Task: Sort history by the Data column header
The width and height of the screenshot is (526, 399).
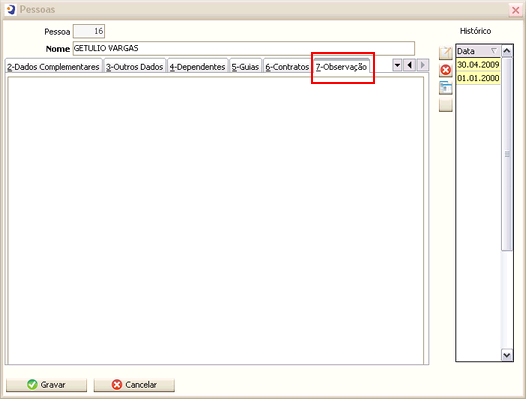Action: [478, 51]
